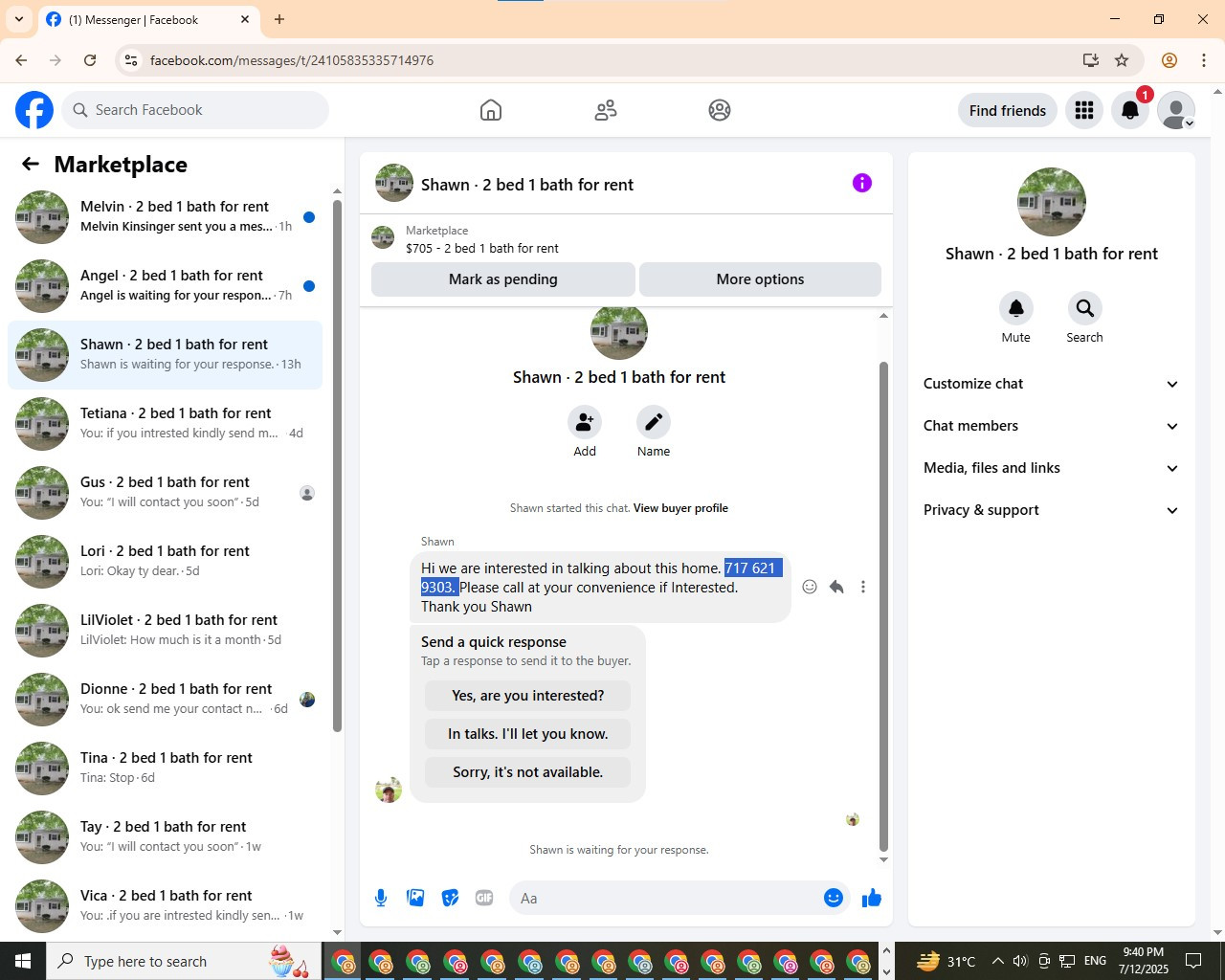Attach a photo file icon
Screen dimensions: 1225x980
click(415, 898)
